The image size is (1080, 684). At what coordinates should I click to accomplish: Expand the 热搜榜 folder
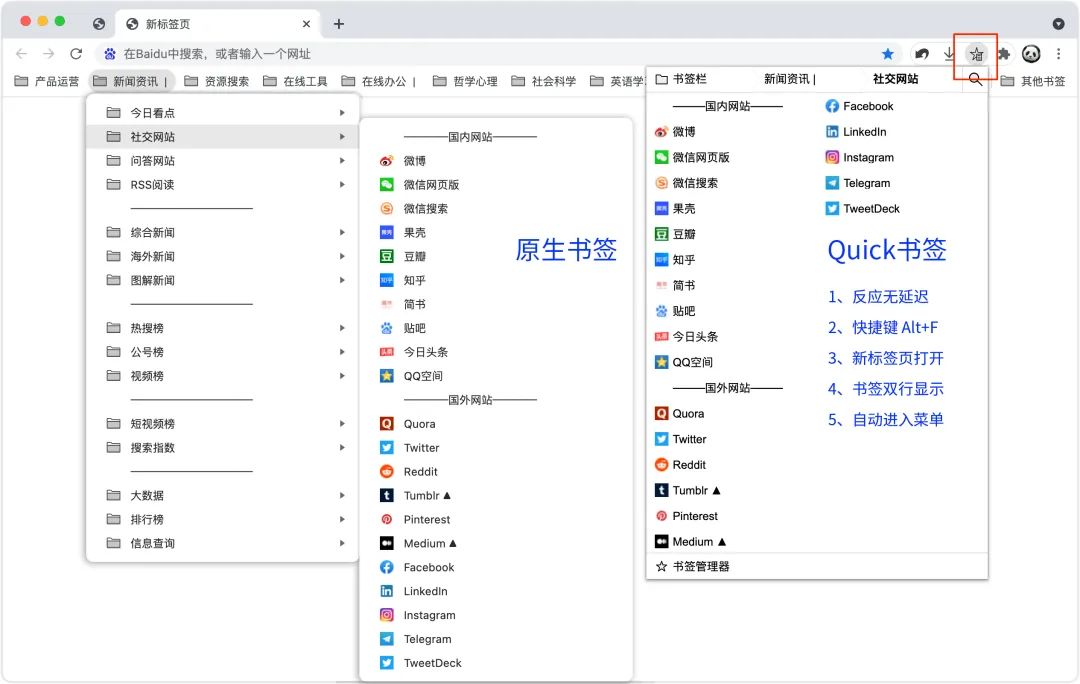click(x=224, y=328)
